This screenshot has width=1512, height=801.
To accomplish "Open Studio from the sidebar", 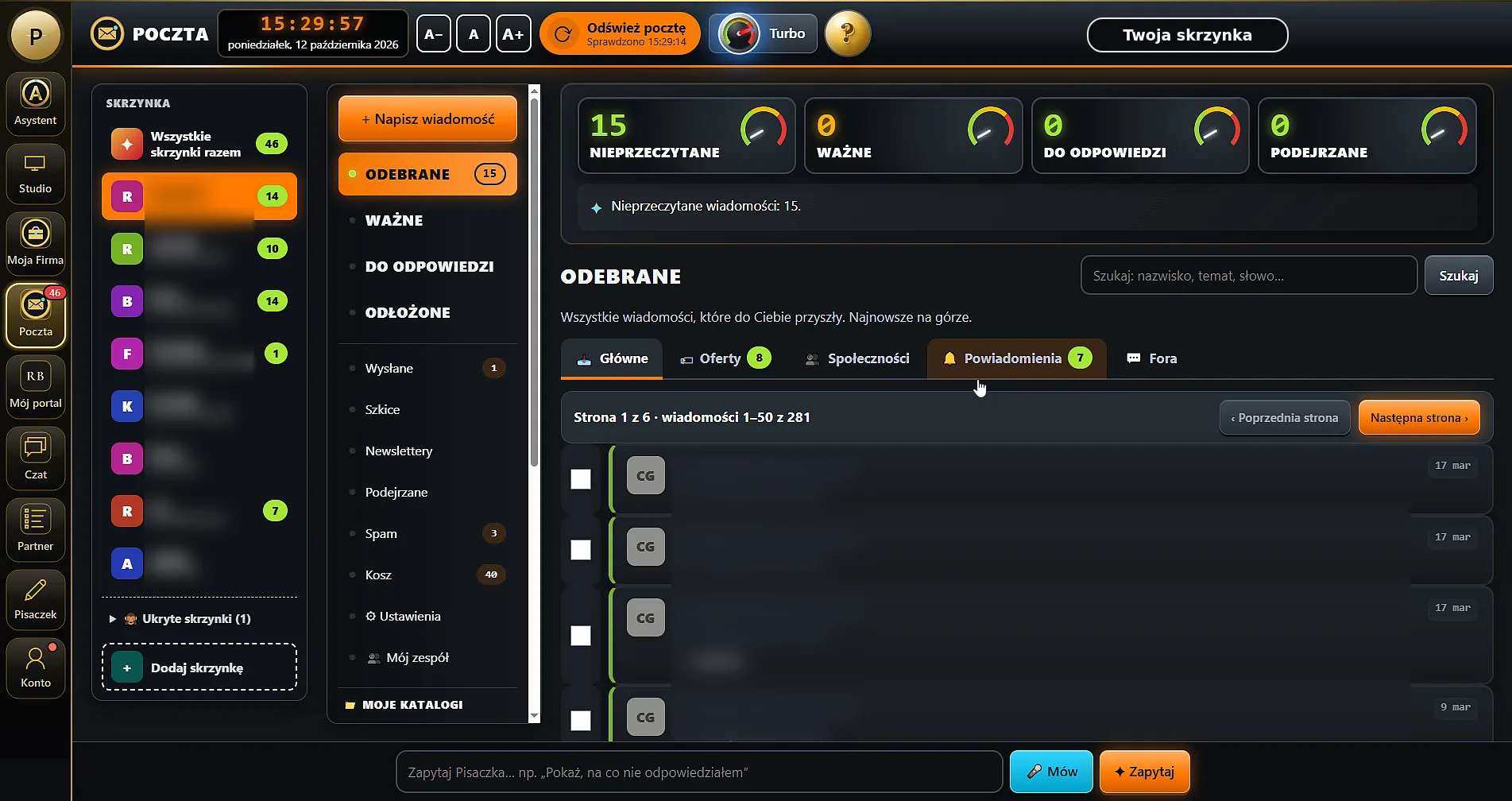I will (35, 173).
